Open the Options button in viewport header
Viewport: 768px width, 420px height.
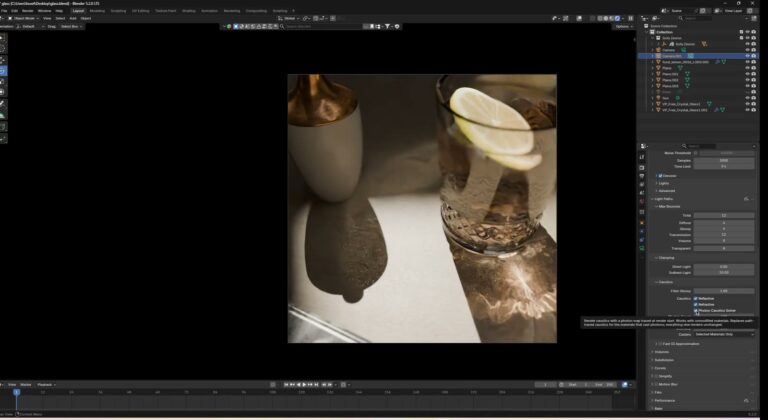623,26
